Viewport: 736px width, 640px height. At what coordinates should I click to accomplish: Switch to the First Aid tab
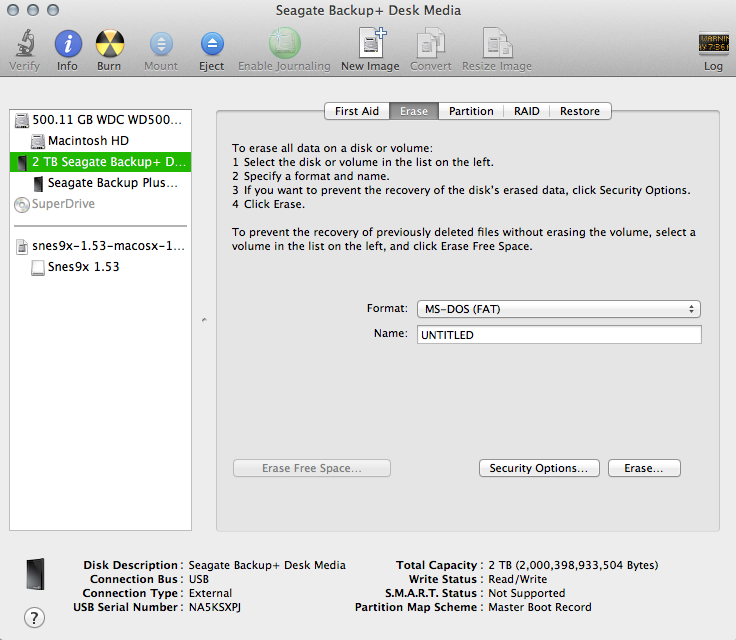point(357,111)
